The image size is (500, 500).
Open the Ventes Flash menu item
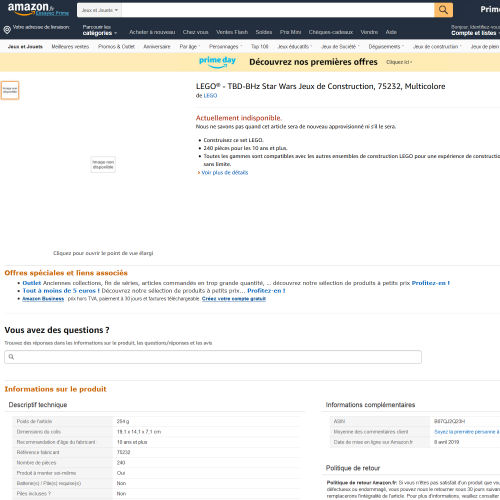[232, 32]
